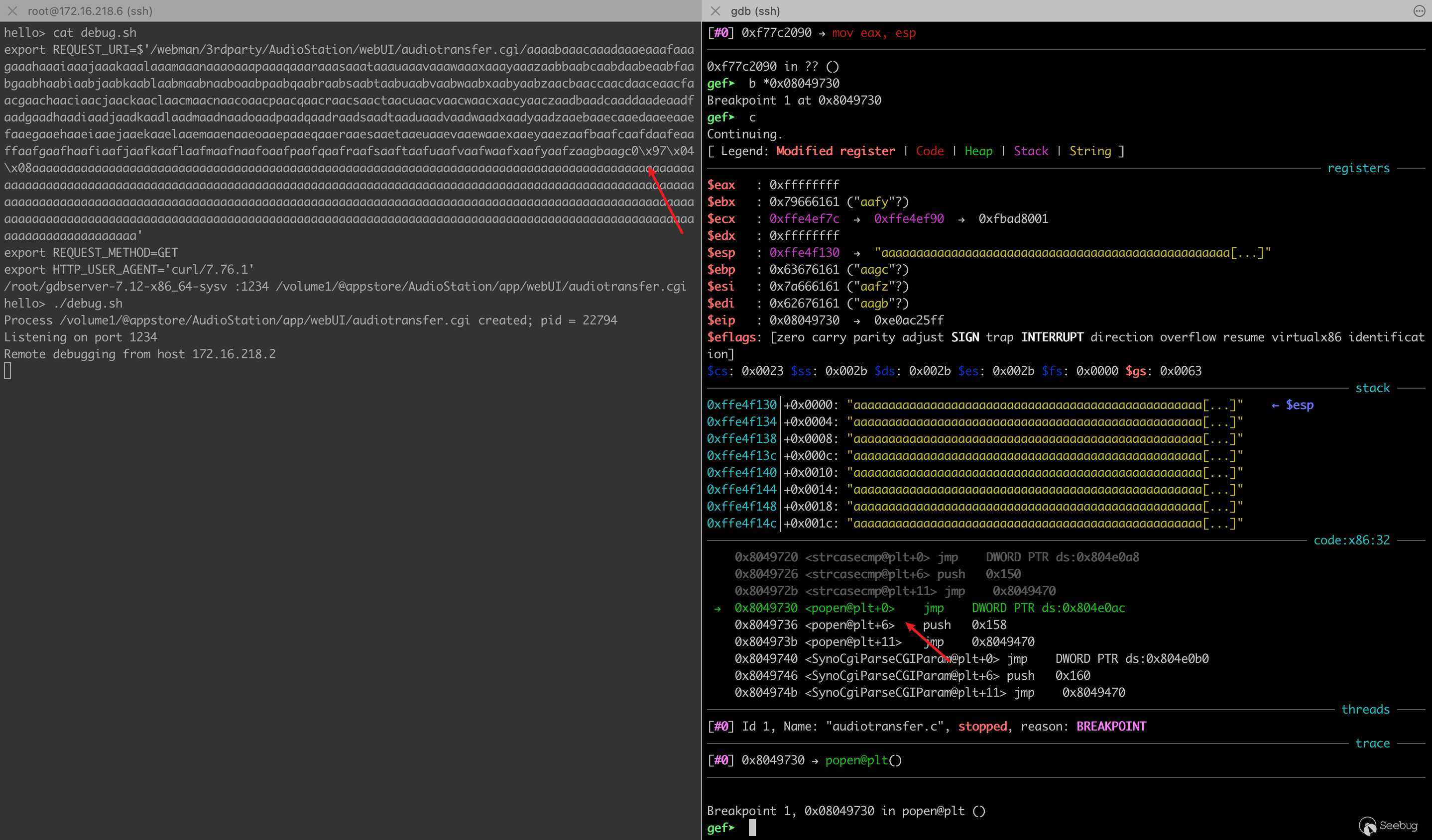Click the stack section header label
Image resolution: width=1432 pixels, height=840 pixels.
pos(1372,388)
